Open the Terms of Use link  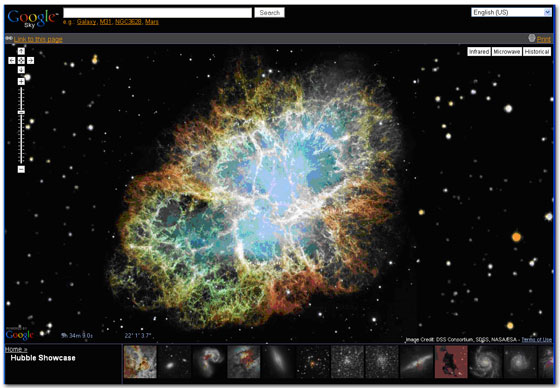[x=536, y=339]
